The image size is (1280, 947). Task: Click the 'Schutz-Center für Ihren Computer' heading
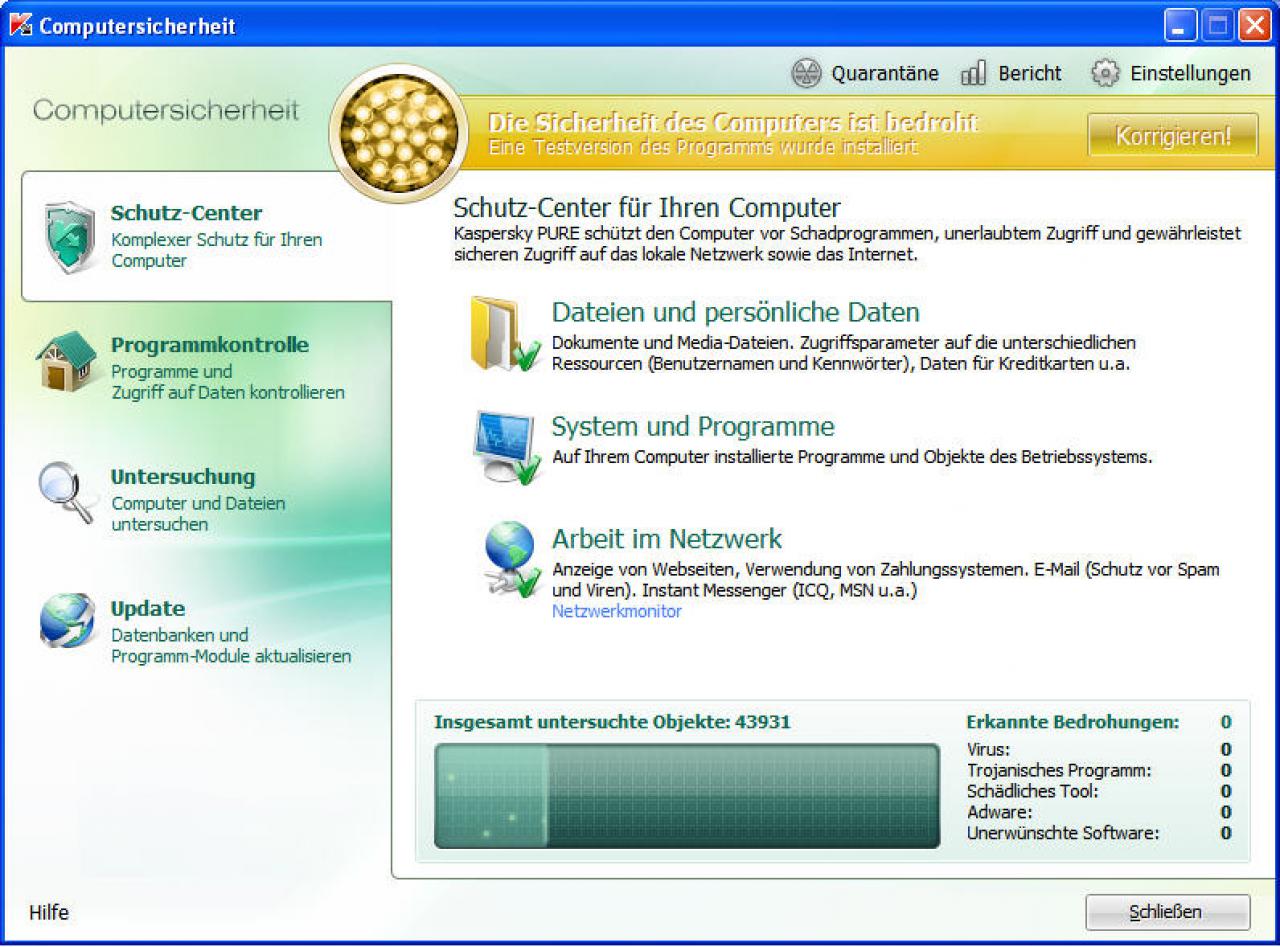[x=647, y=208]
